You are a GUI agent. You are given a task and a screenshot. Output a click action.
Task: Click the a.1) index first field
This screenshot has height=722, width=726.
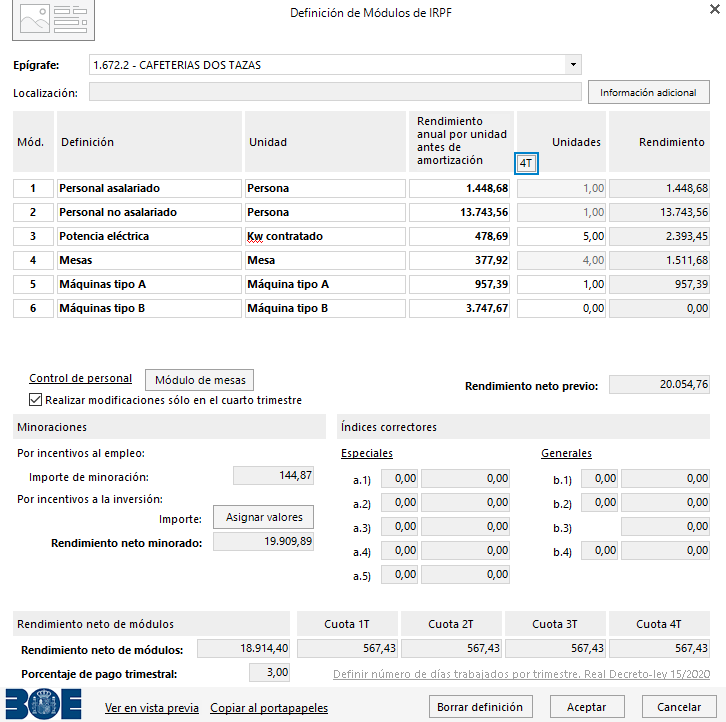(x=399, y=479)
